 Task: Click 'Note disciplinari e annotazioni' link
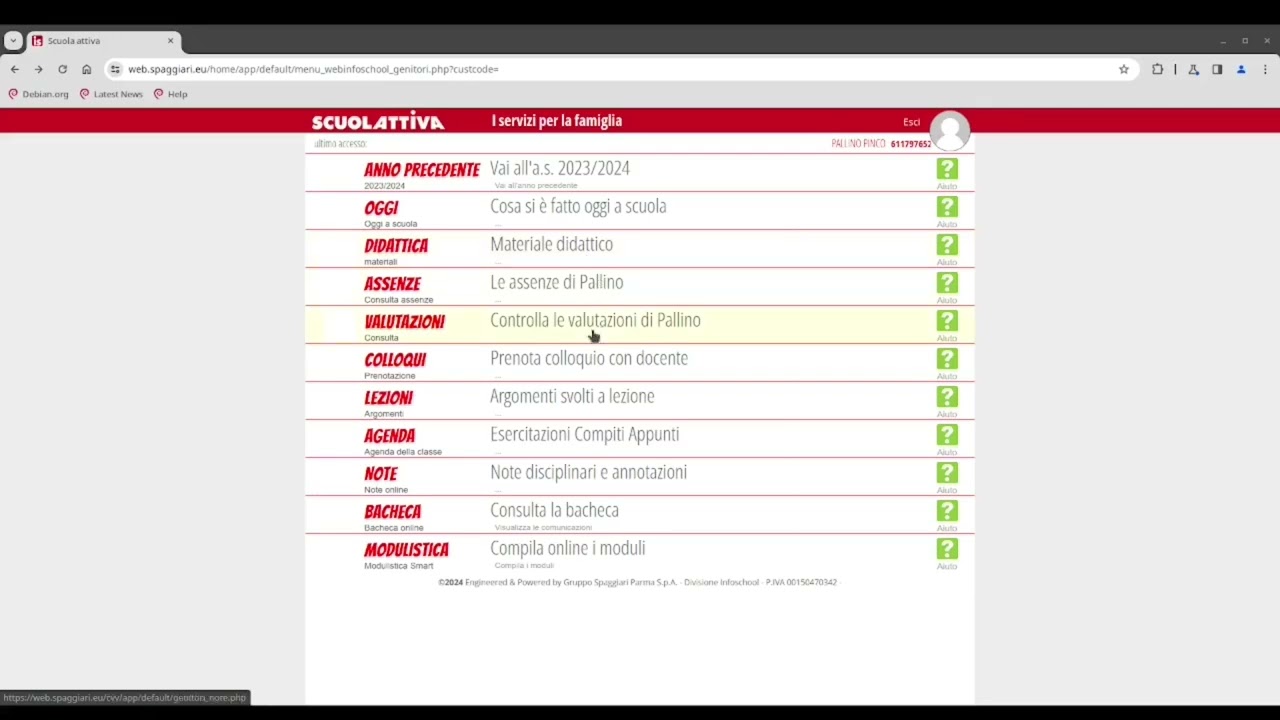(588, 472)
